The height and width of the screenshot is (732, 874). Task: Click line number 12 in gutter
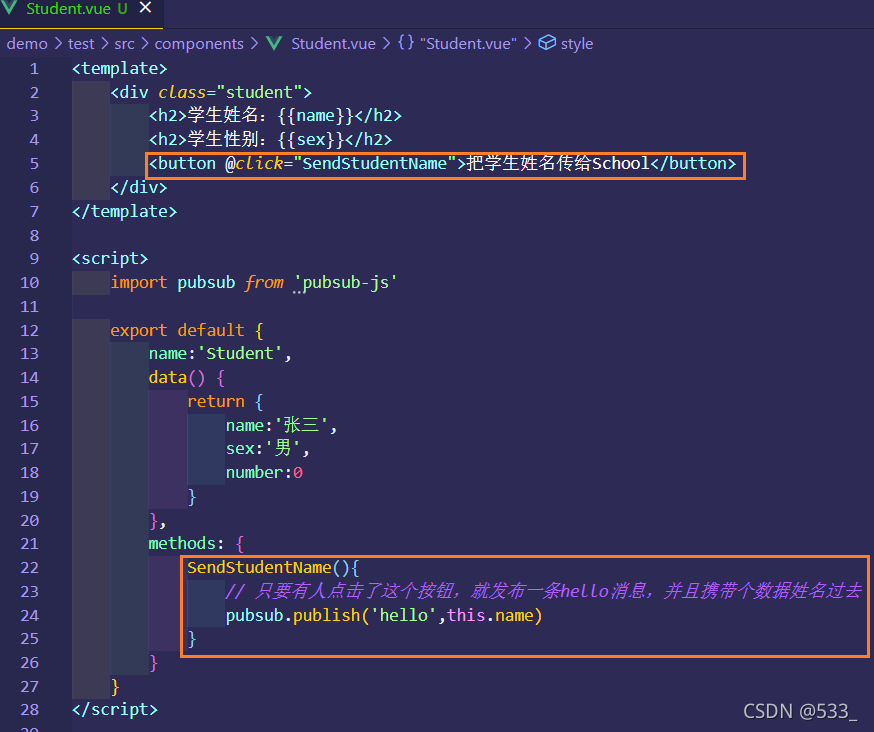[x=30, y=331]
